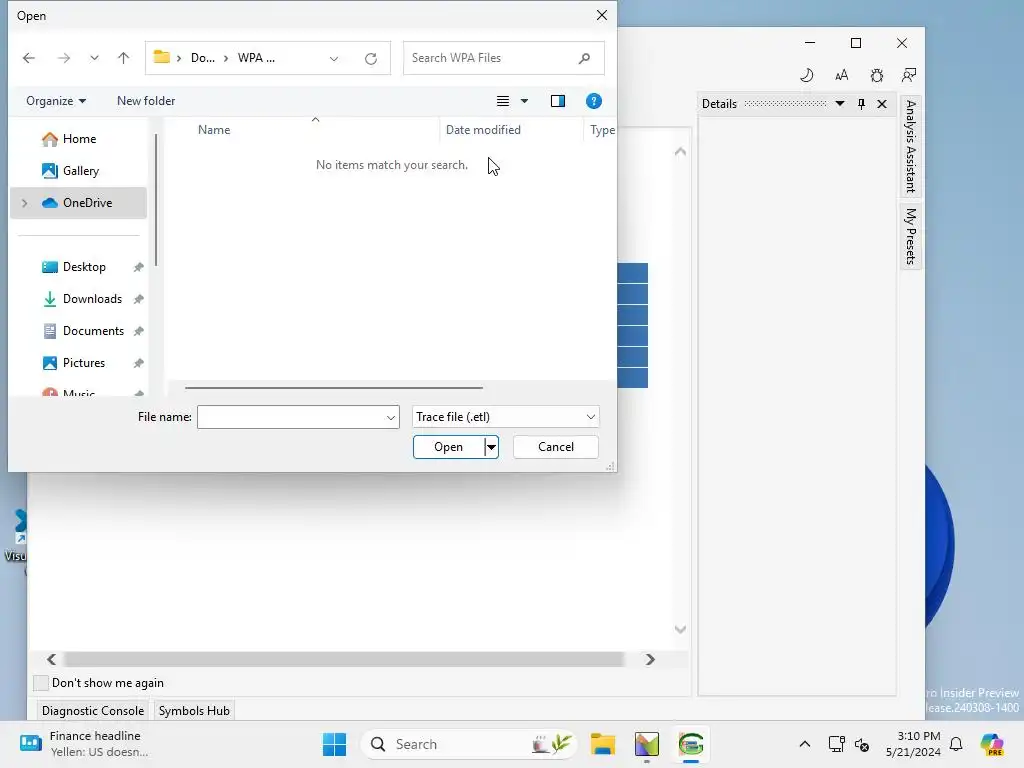Click the File name input field
The image size is (1024, 768).
[291, 417]
